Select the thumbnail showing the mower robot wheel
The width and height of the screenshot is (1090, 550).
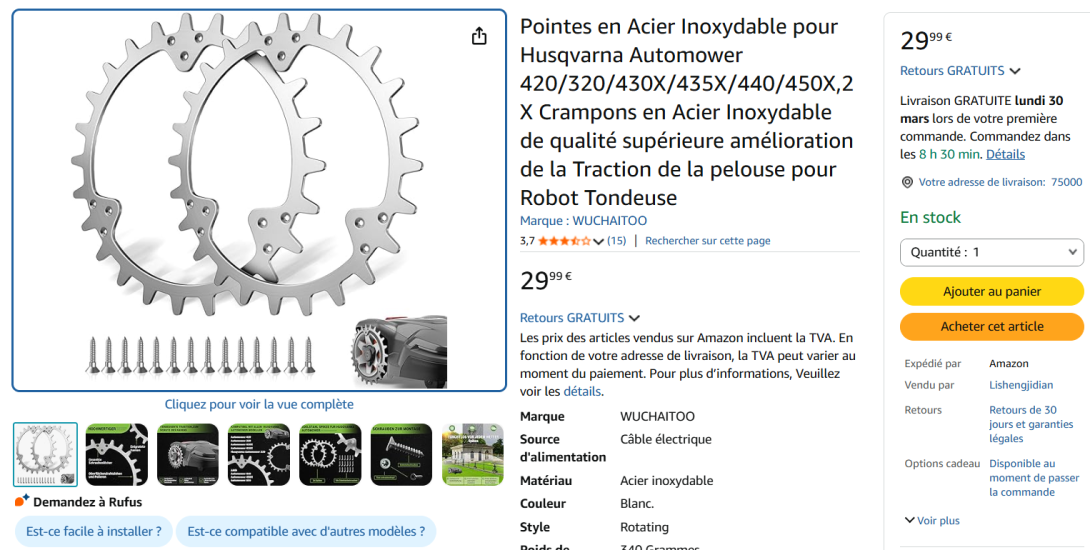coord(188,454)
